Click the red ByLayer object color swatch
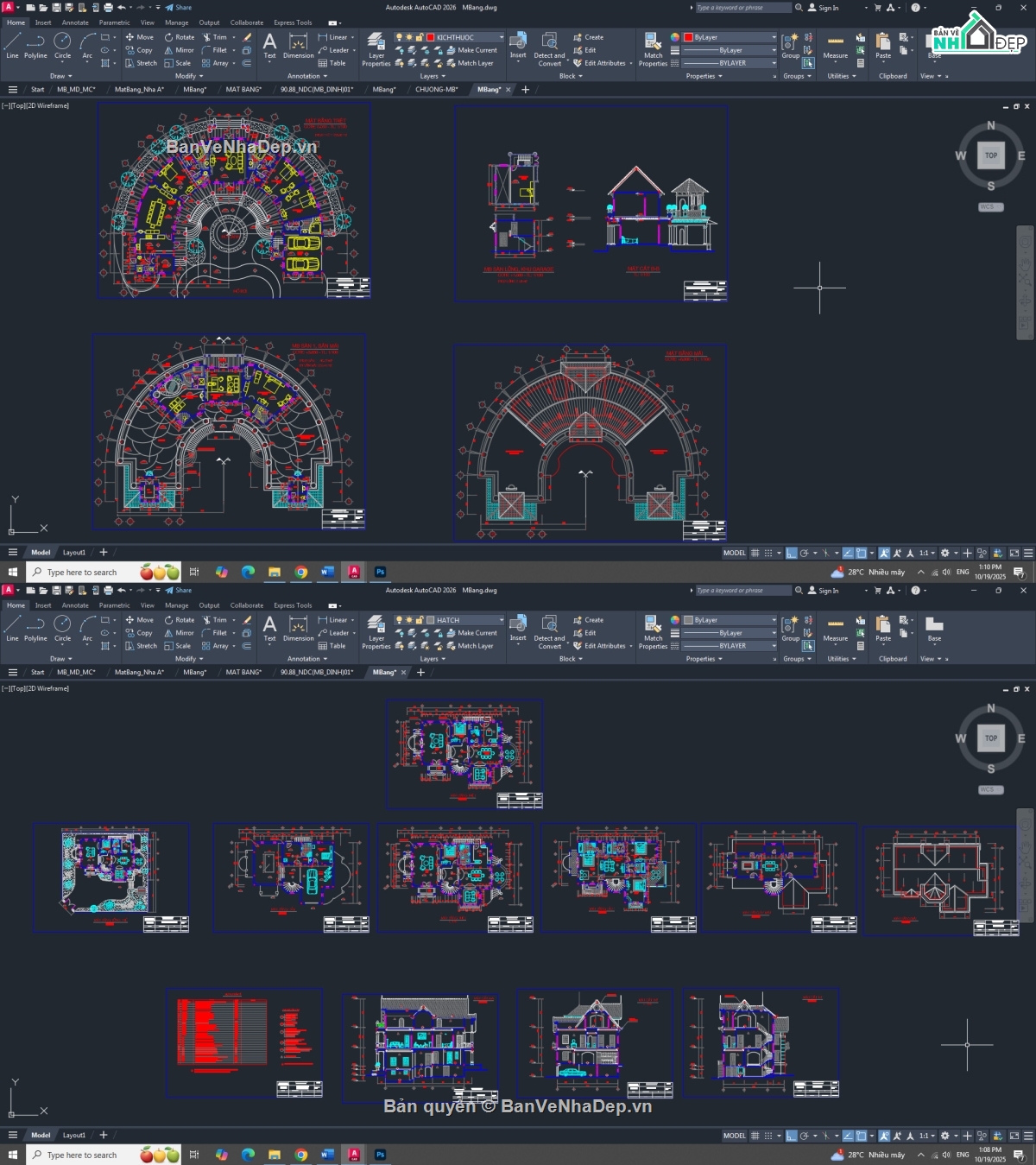 689,37
